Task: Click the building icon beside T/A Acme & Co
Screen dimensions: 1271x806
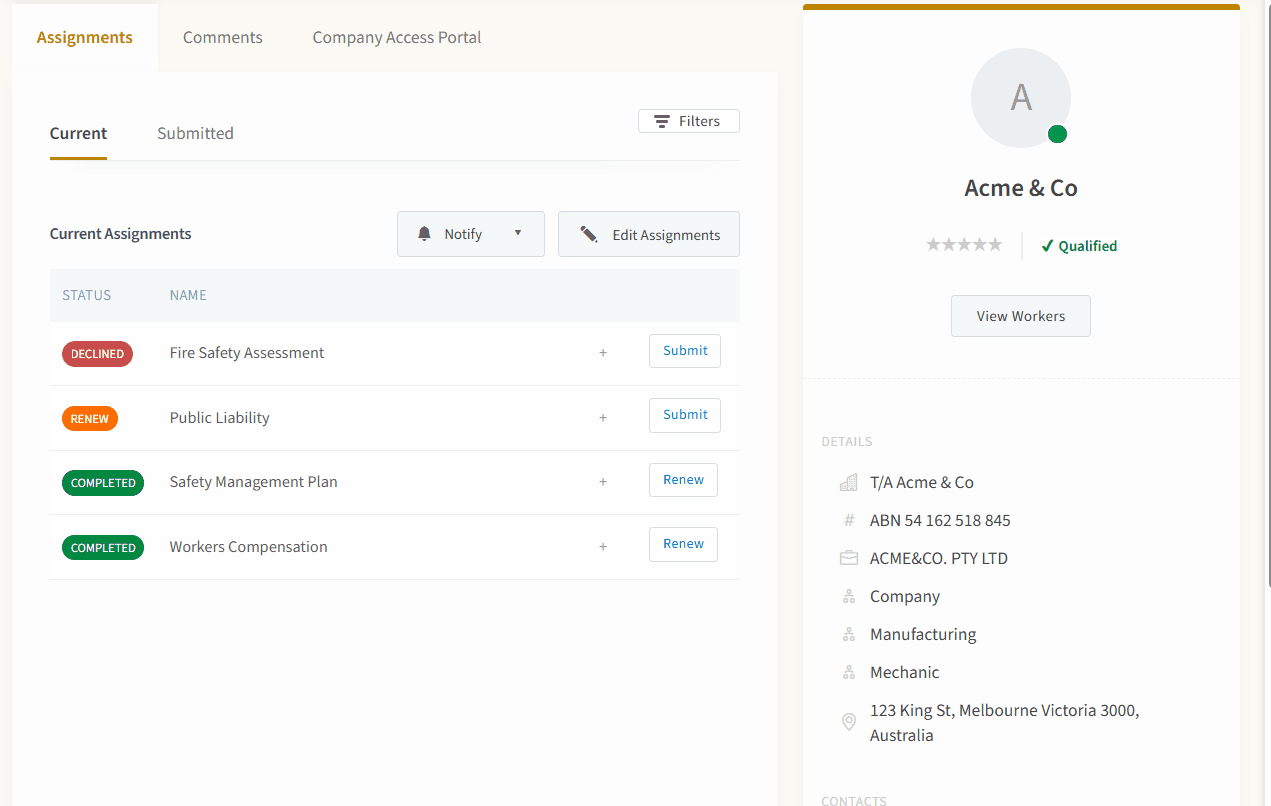Action: pyautogui.click(x=849, y=482)
